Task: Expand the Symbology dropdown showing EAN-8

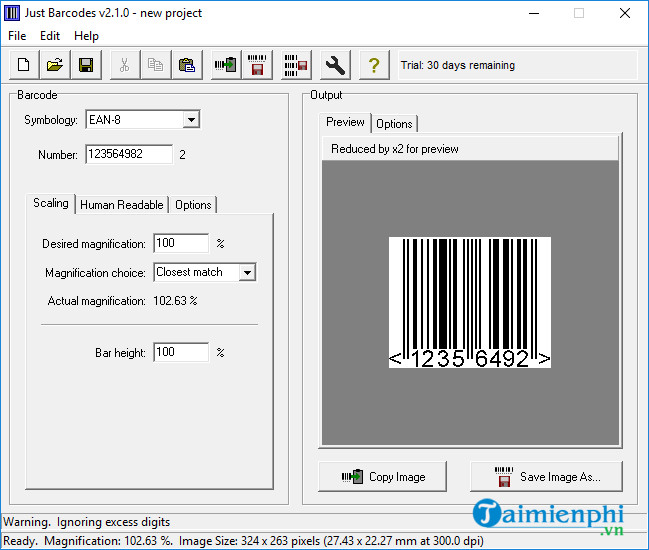Action: (x=191, y=120)
